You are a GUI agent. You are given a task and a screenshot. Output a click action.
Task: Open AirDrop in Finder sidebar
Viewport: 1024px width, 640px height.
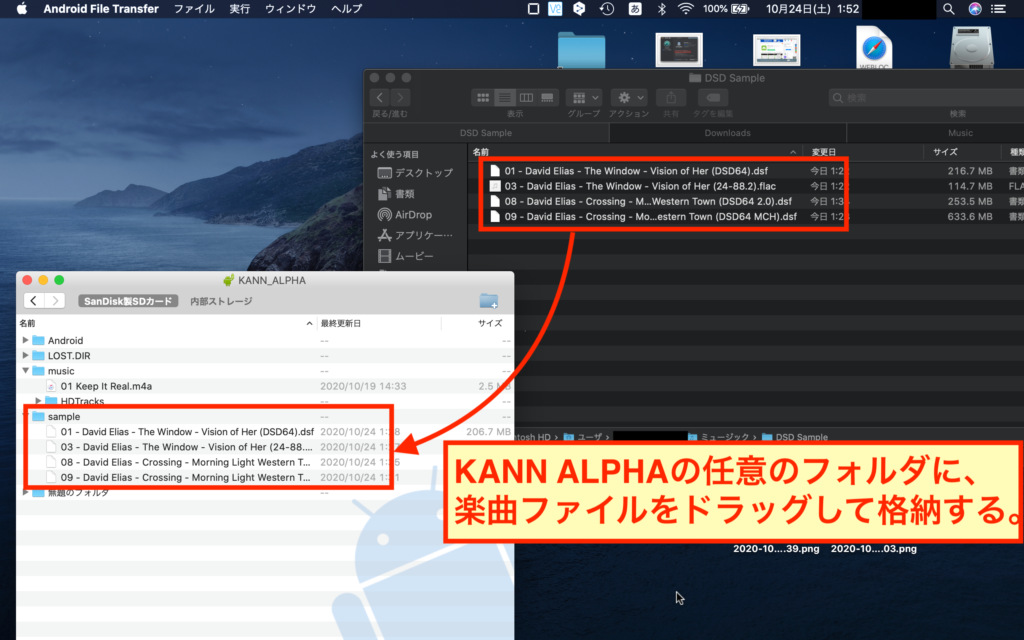(x=405, y=215)
